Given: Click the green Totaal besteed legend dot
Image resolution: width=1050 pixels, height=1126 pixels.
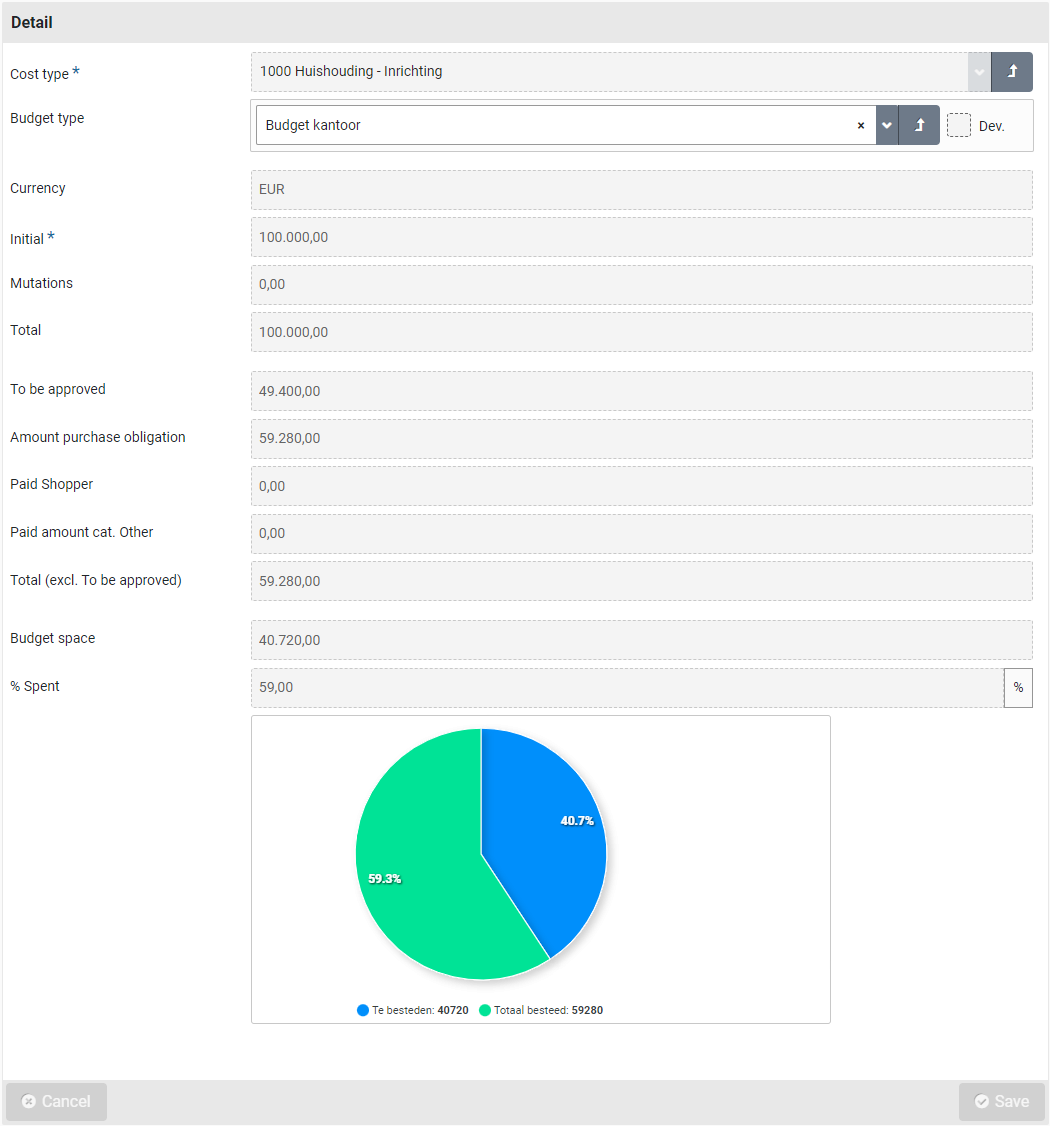Looking at the screenshot, I should coord(485,1010).
